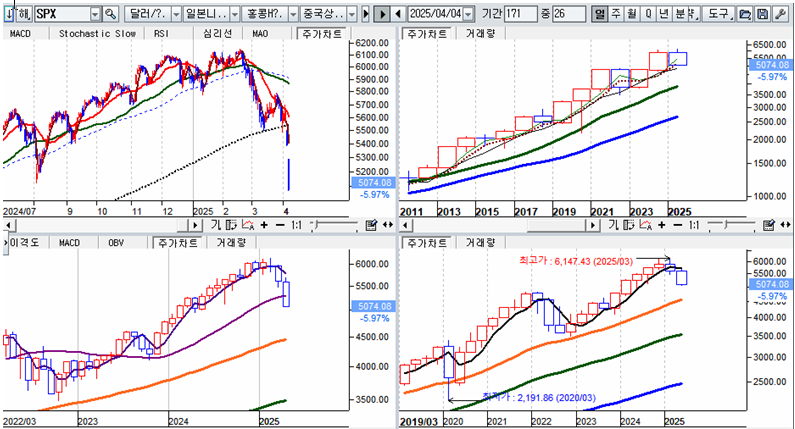Expand the dropdown next to 일본니
This screenshot has height=429, width=795.
(x=234, y=14)
